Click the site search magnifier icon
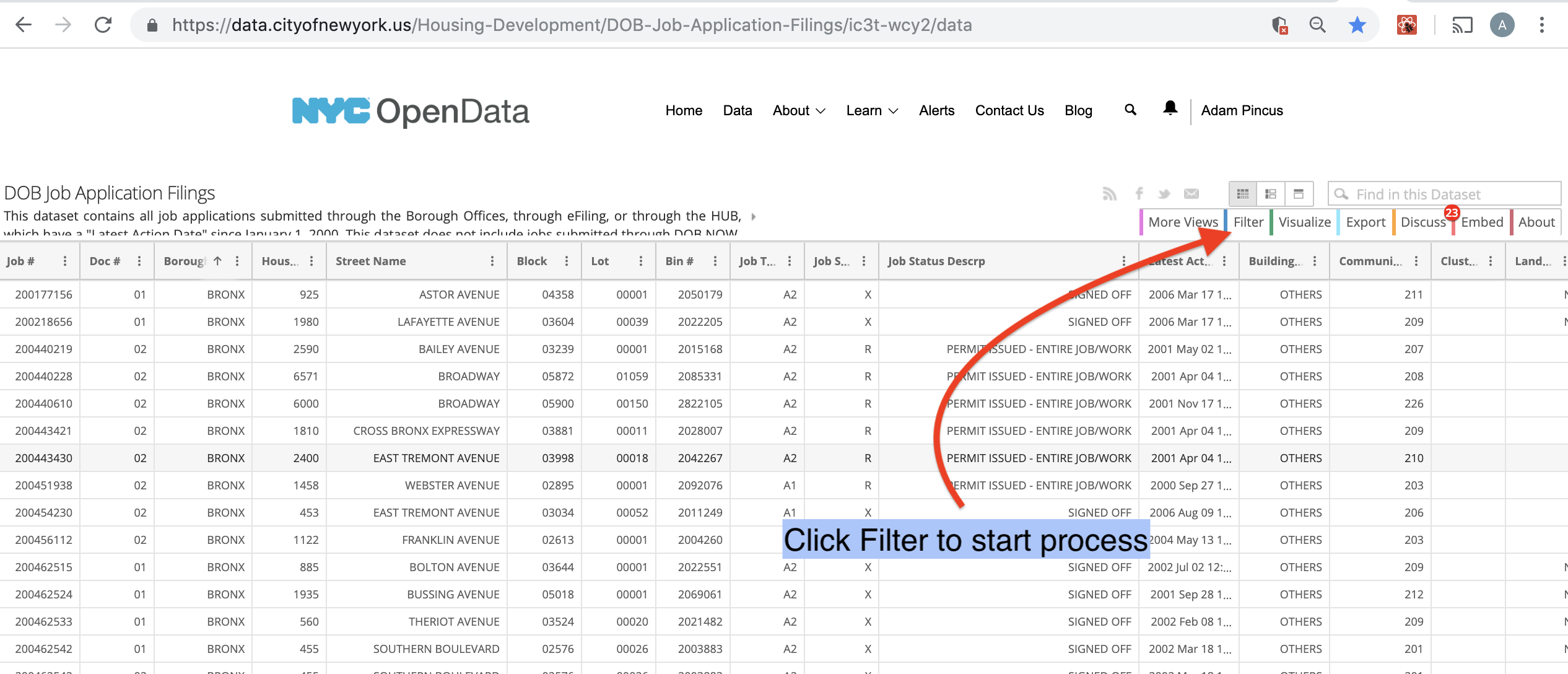The height and width of the screenshot is (674, 1568). [1131, 110]
